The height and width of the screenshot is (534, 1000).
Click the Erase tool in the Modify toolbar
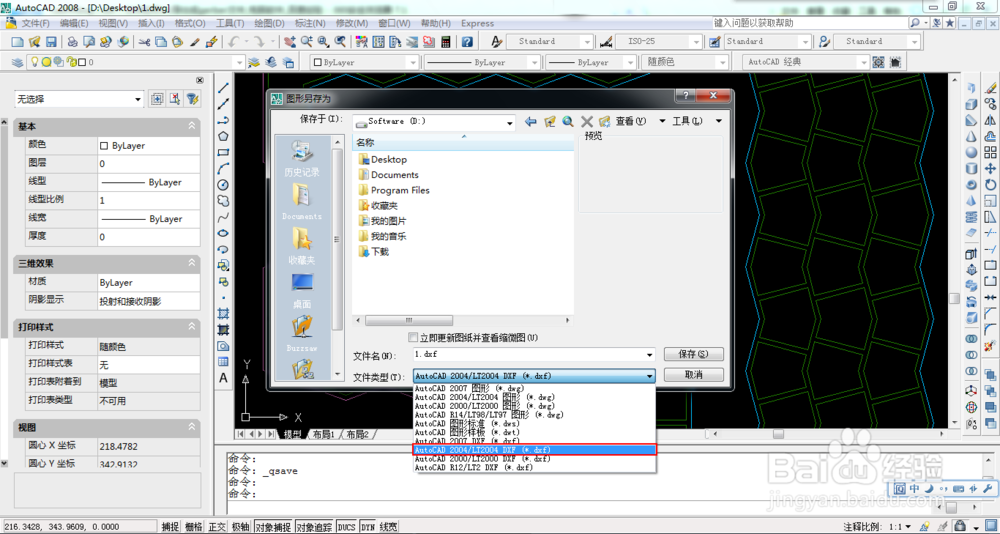[990, 87]
